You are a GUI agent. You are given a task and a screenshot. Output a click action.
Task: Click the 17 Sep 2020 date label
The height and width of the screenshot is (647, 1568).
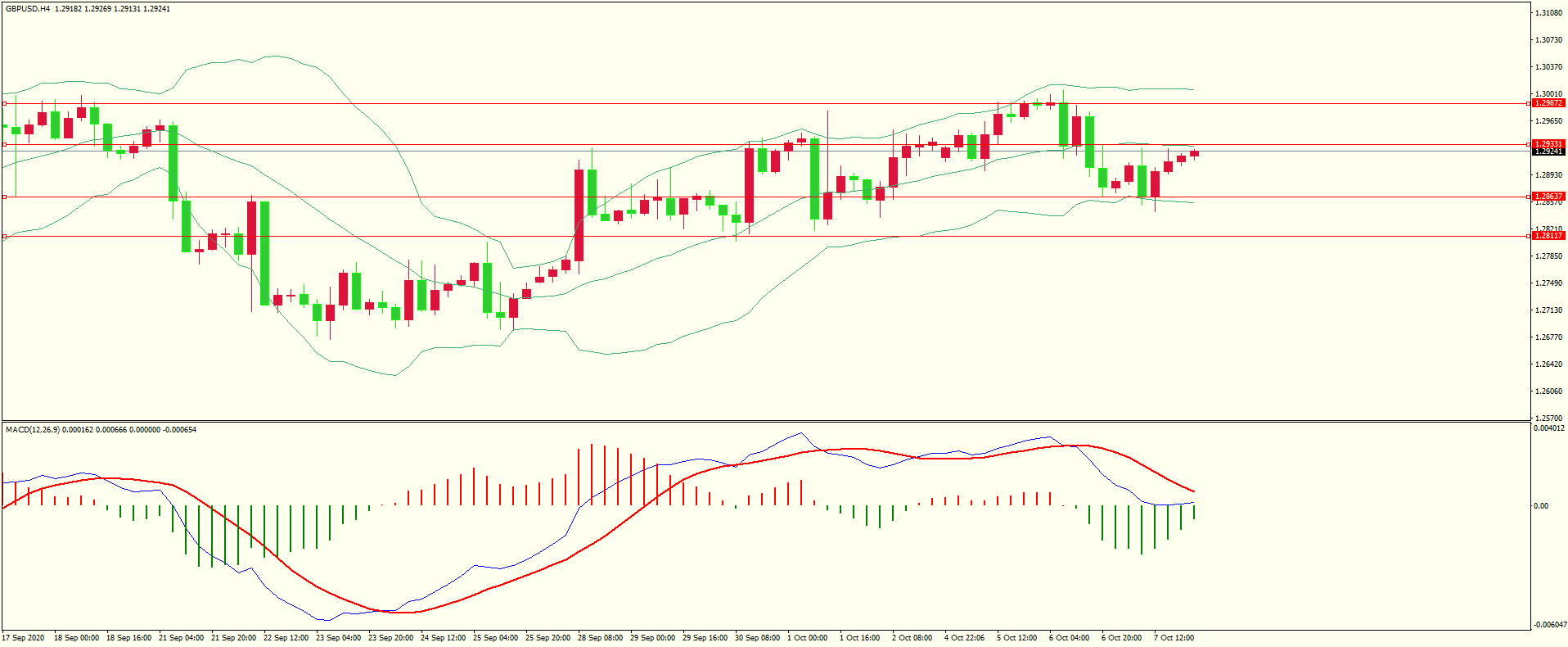(x=24, y=637)
